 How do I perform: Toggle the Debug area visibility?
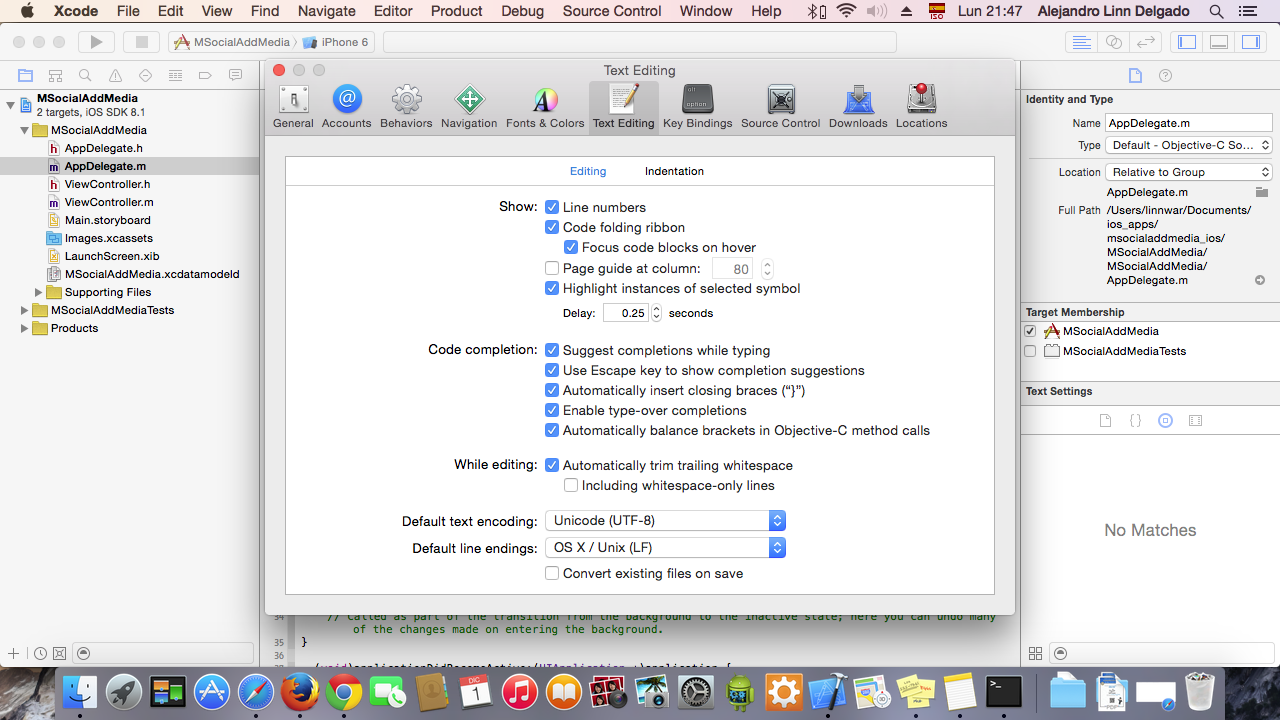coord(1219,42)
